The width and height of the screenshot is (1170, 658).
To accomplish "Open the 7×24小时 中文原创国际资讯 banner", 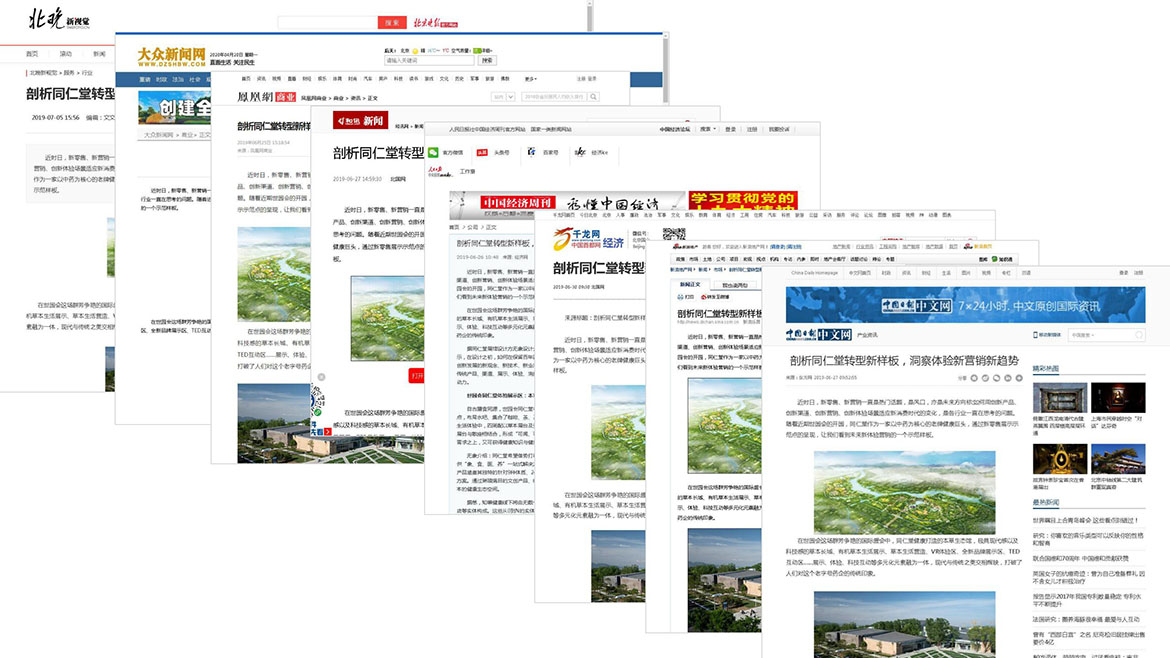I will tap(965, 305).
